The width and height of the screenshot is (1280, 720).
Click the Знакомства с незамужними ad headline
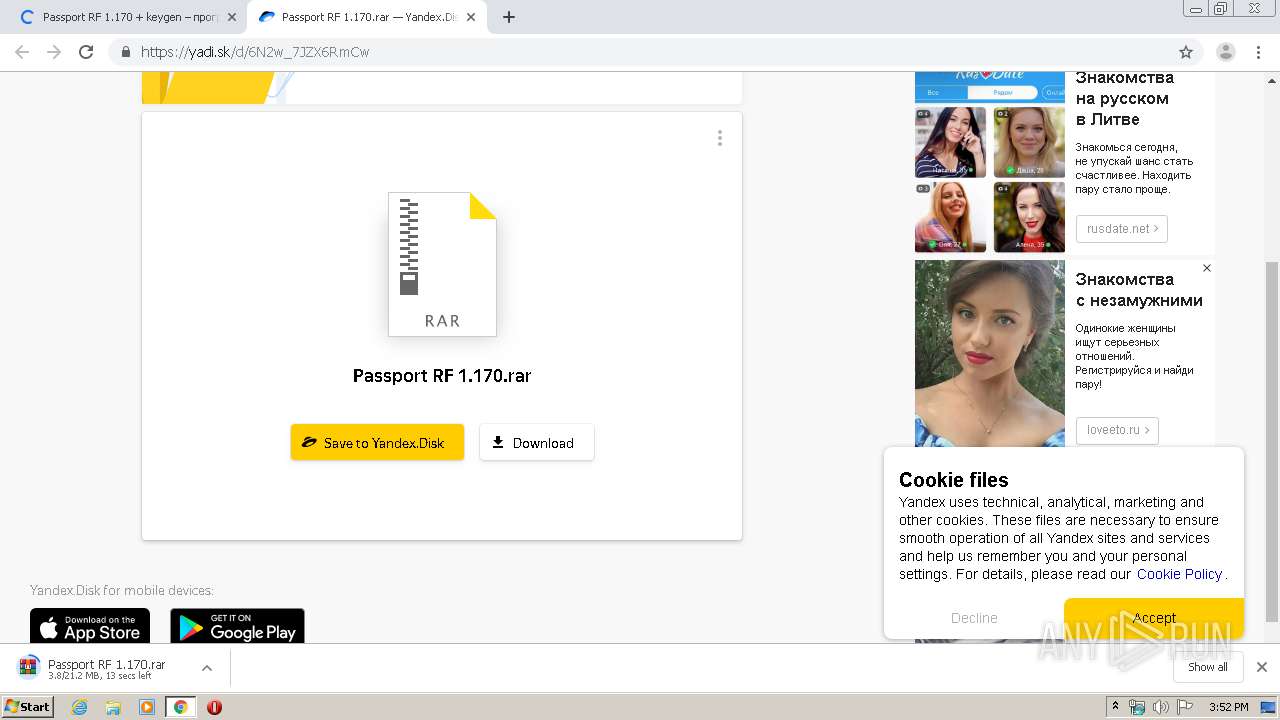(1139, 290)
